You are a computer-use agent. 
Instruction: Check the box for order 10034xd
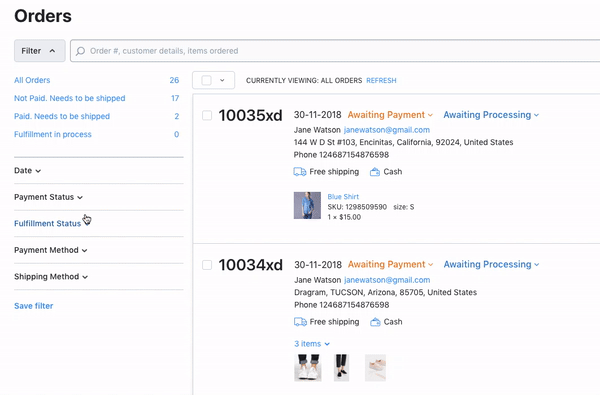207,265
